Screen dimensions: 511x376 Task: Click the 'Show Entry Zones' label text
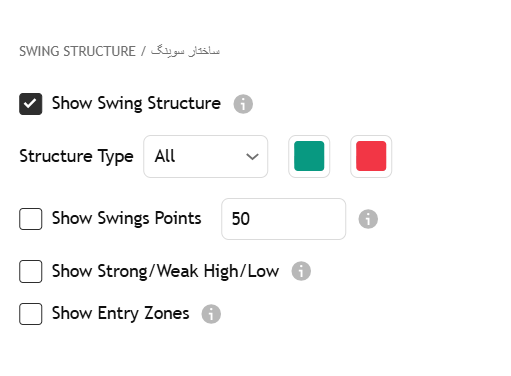(121, 314)
